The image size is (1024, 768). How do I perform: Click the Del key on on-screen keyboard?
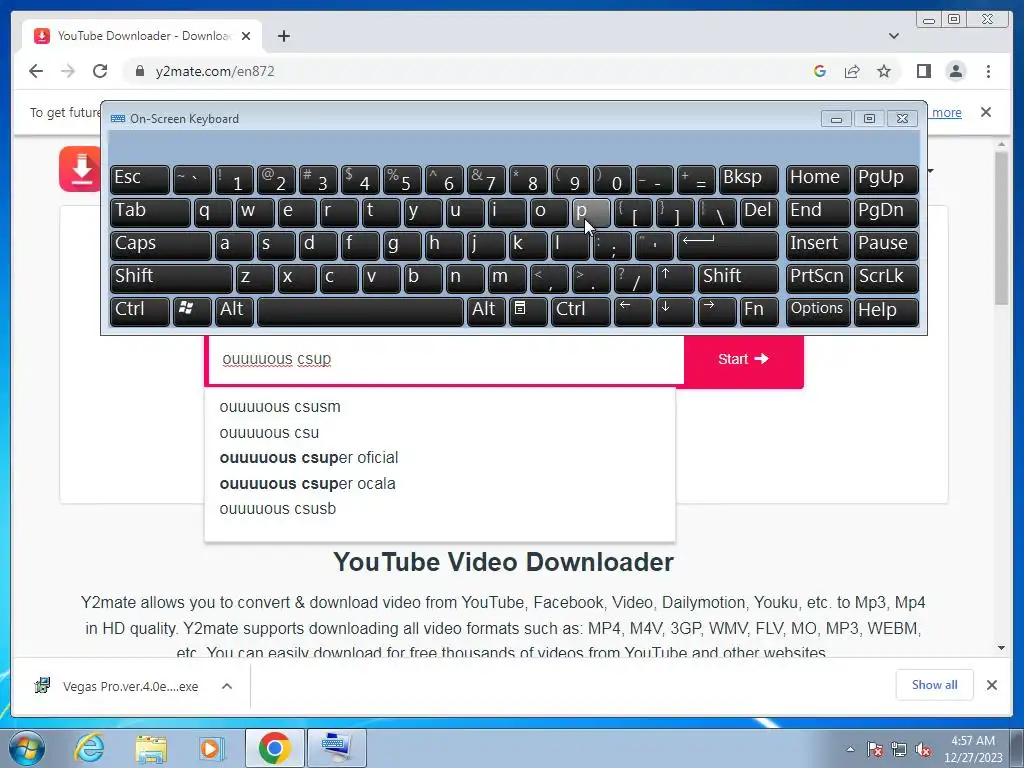(760, 212)
